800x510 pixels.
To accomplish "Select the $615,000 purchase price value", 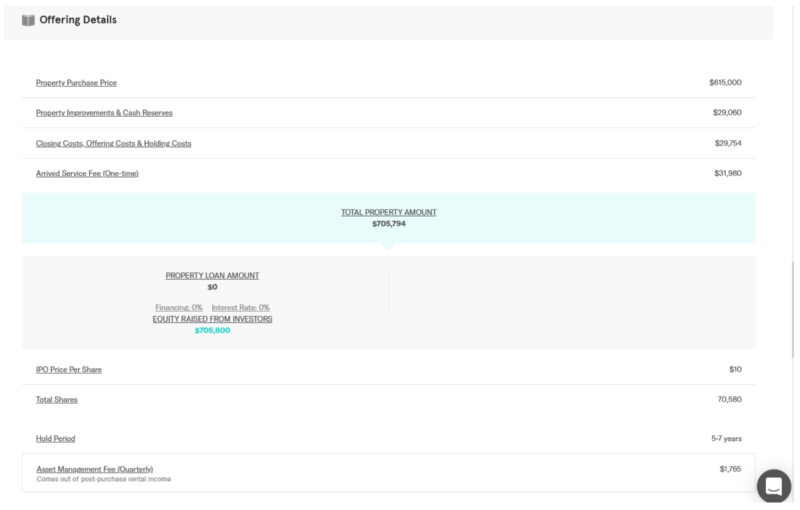I will point(725,83).
